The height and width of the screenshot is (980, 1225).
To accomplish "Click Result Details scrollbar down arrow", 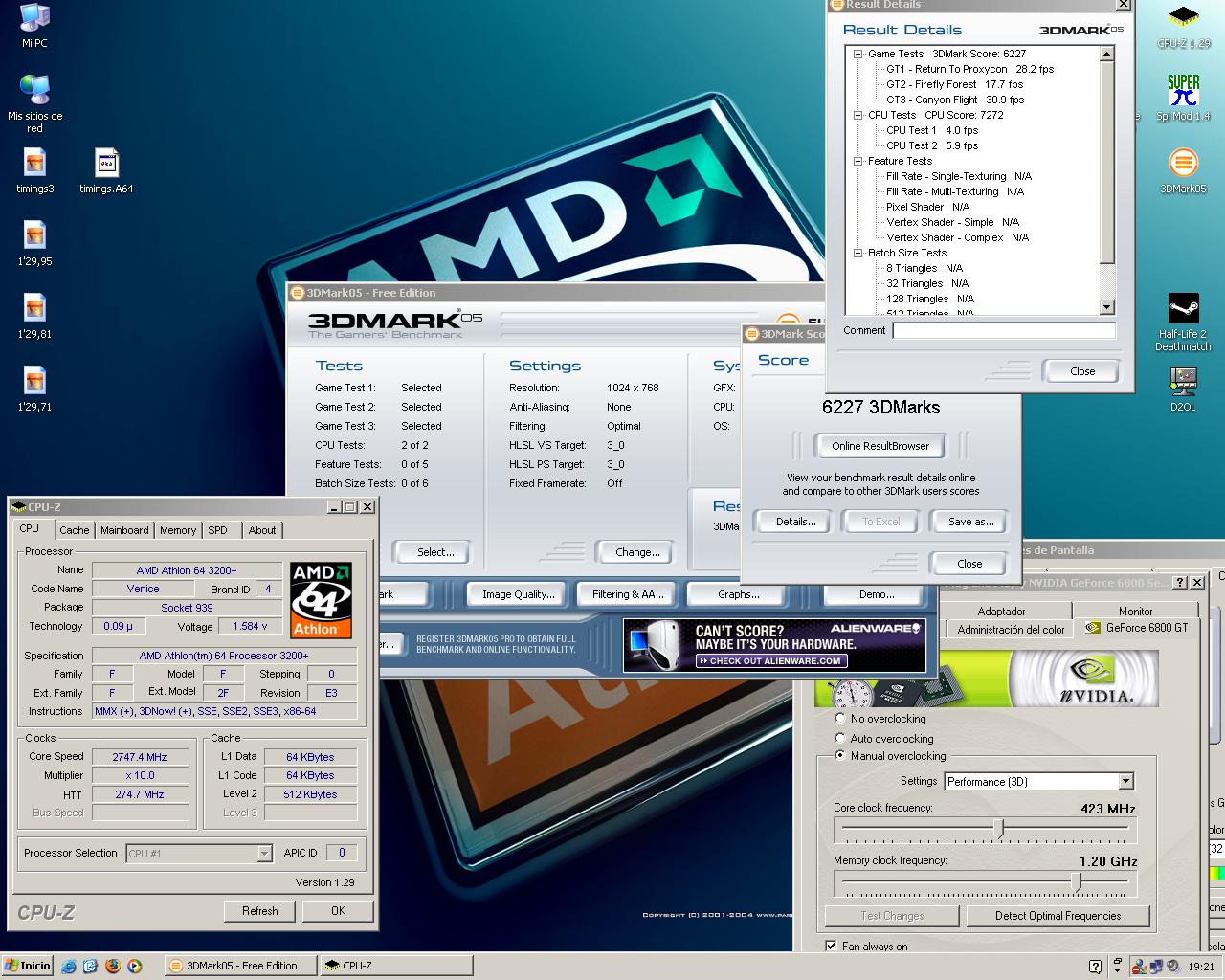I will [x=1107, y=307].
